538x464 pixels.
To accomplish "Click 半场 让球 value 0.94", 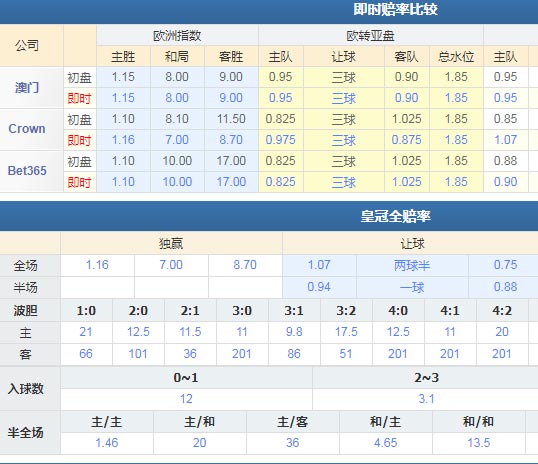I will tap(319, 287).
